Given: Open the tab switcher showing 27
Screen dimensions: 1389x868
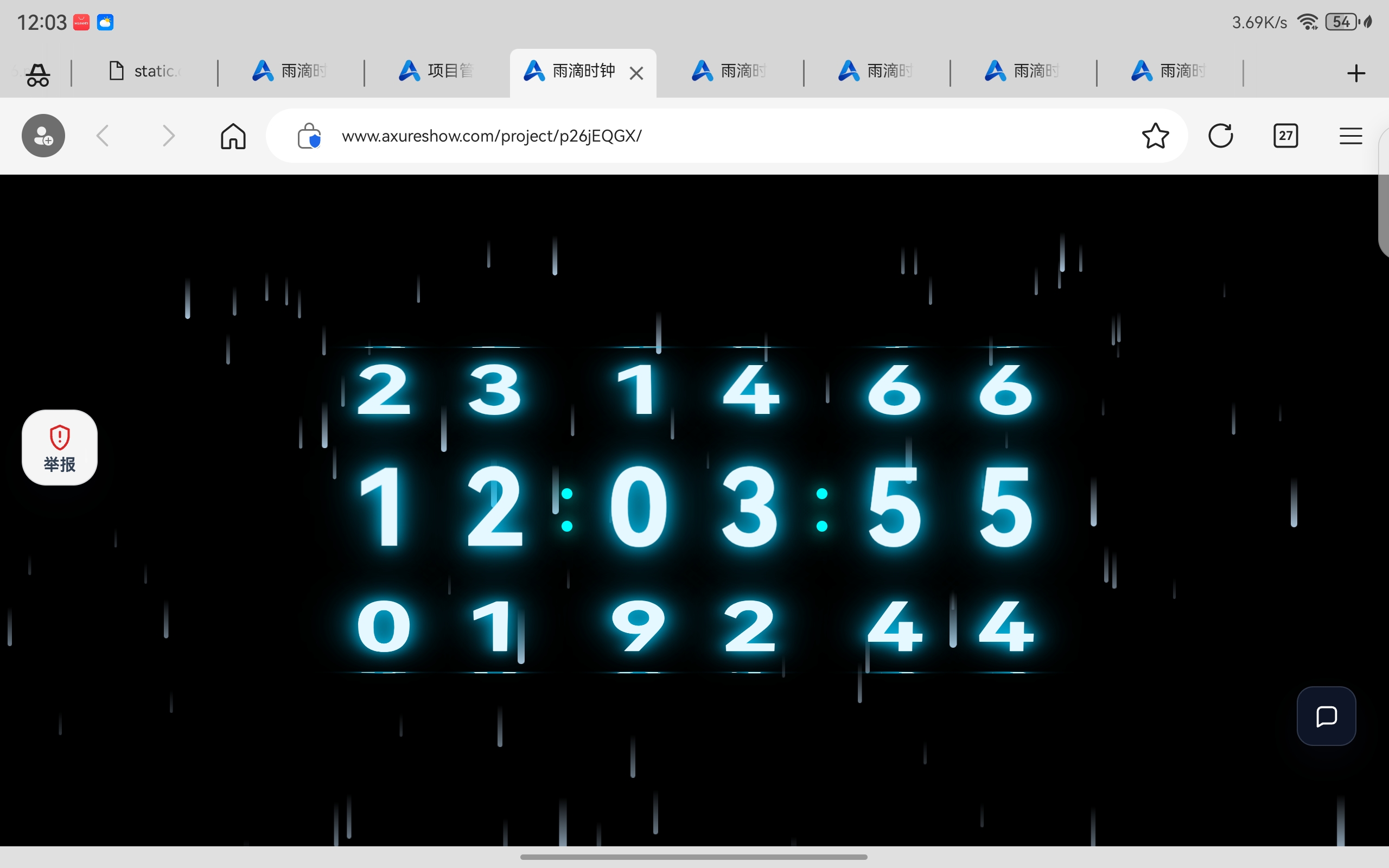Looking at the screenshot, I should click(x=1286, y=136).
